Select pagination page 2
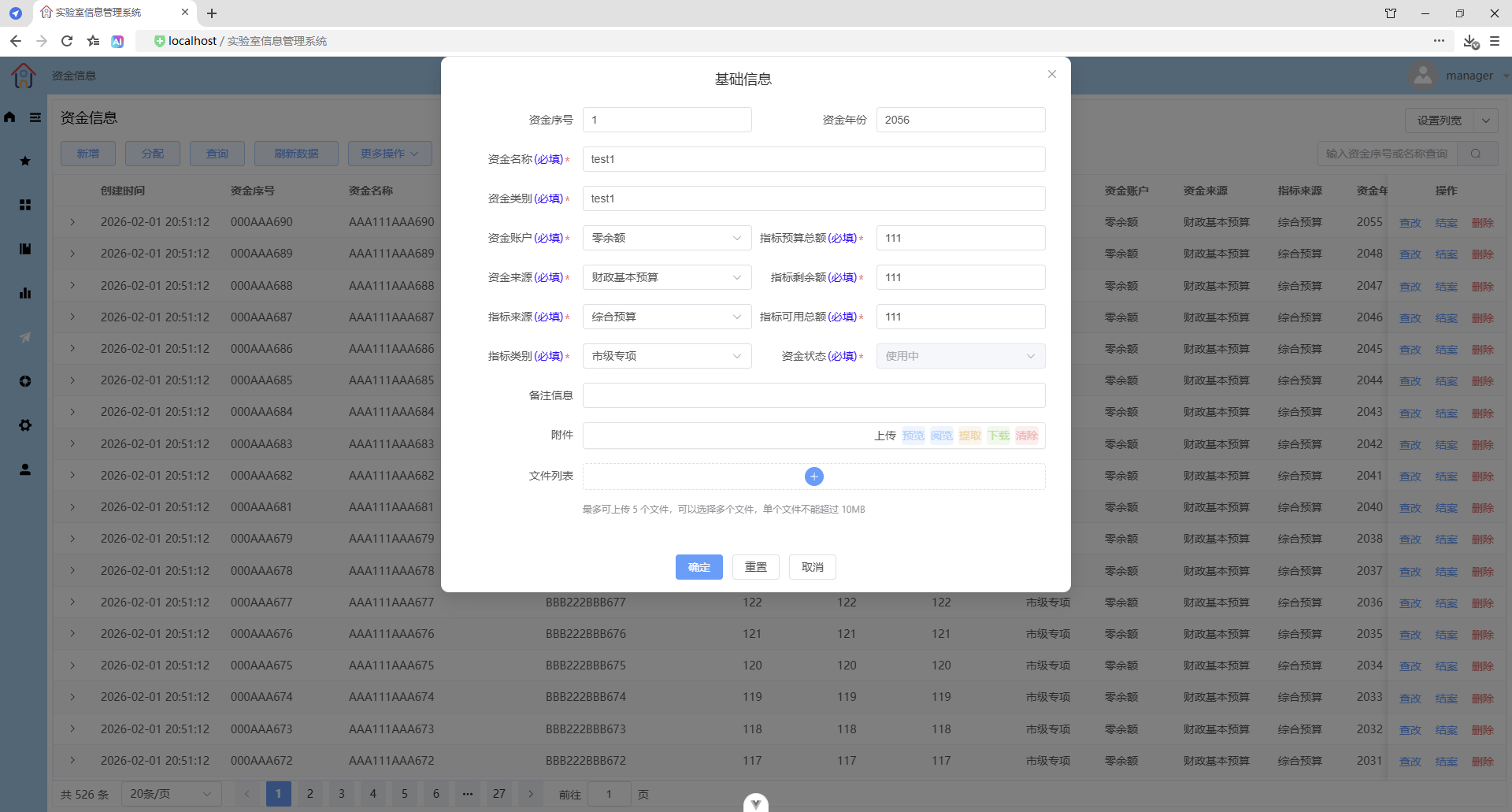This screenshot has height=812, width=1512. tap(310, 794)
